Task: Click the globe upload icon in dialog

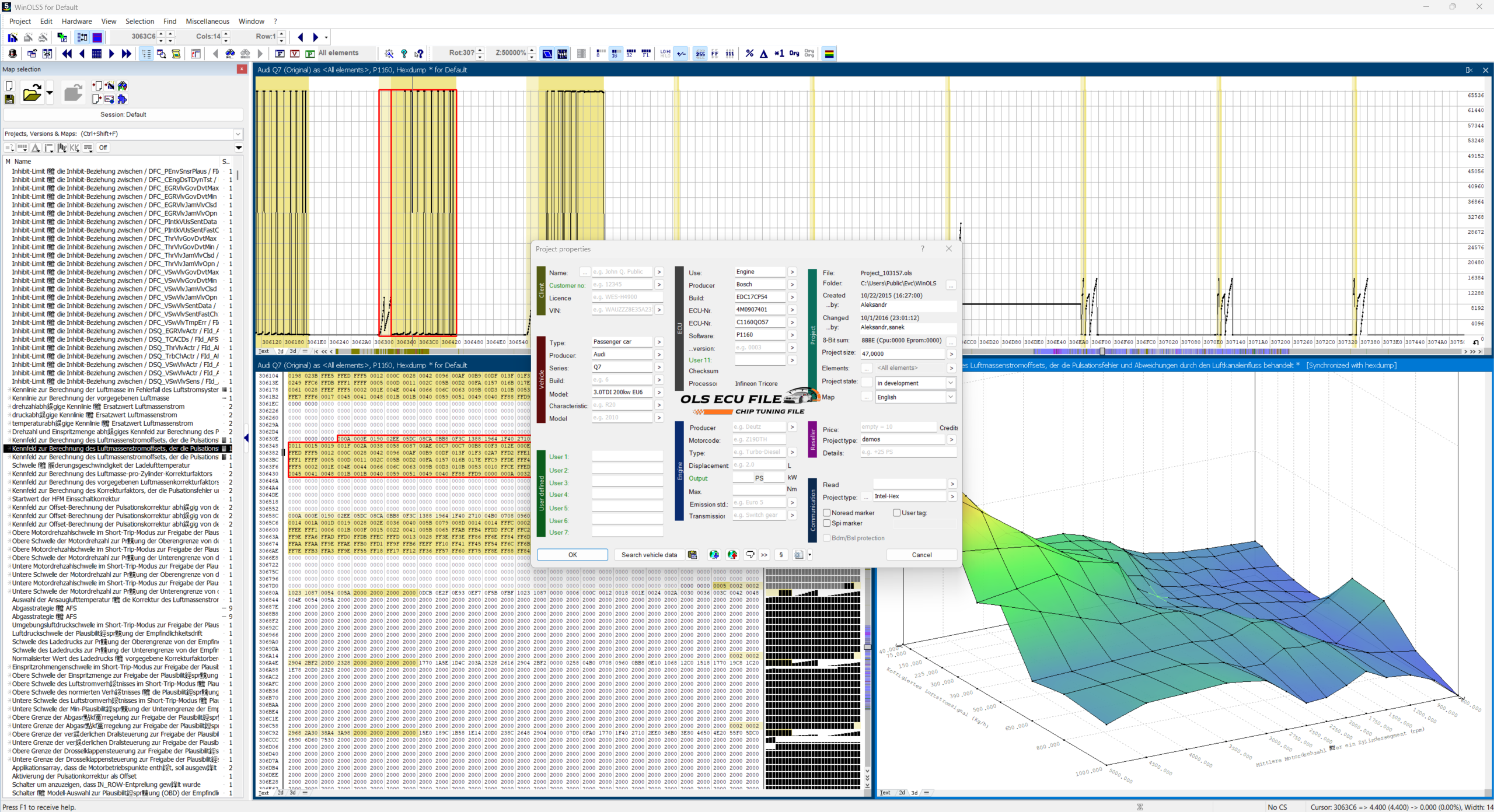Action: click(732, 555)
